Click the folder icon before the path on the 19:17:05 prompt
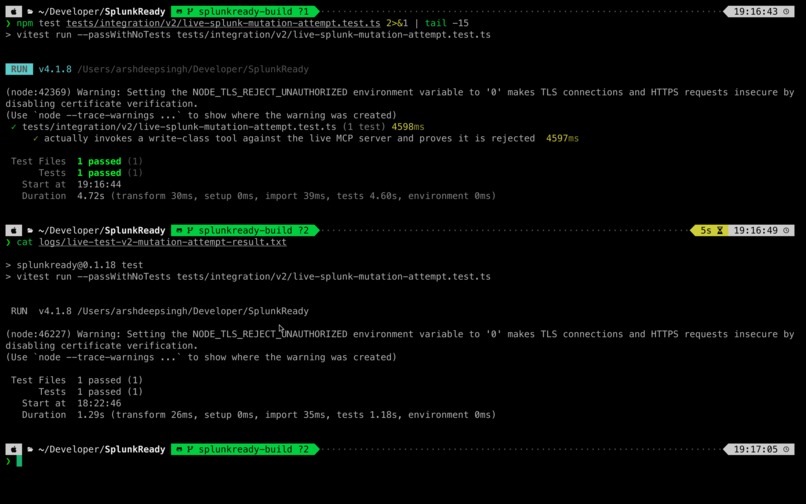Image resolution: width=806 pixels, height=504 pixels. coord(30,449)
